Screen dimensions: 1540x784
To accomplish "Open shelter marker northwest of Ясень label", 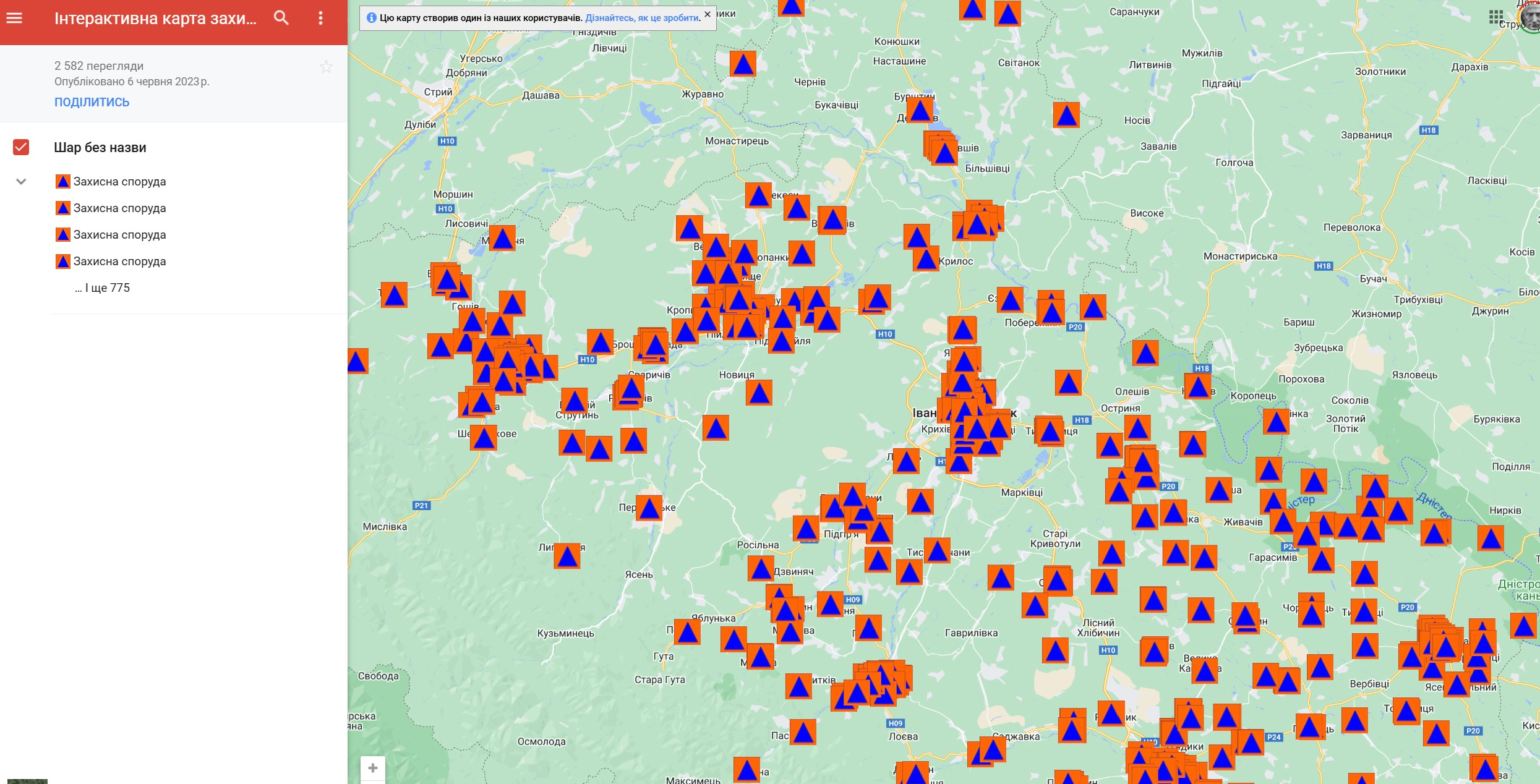I will (567, 556).
